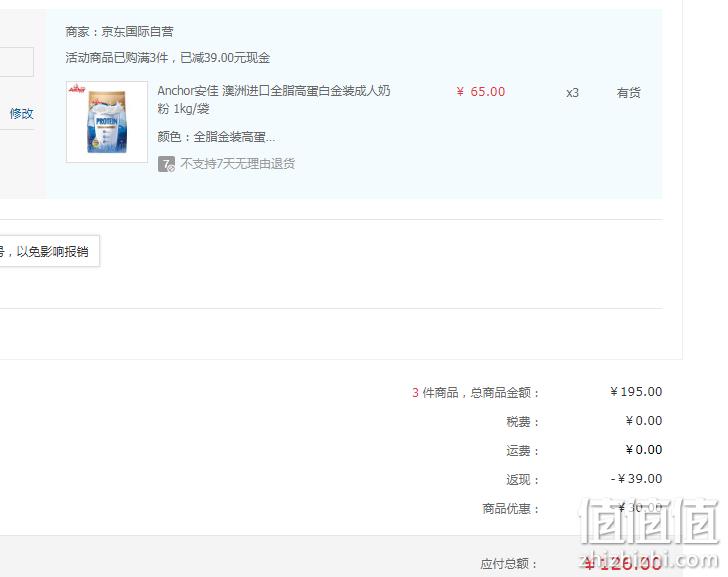Click the partially visible input box at left
This screenshot has width=728, height=577.
(x=17, y=62)
